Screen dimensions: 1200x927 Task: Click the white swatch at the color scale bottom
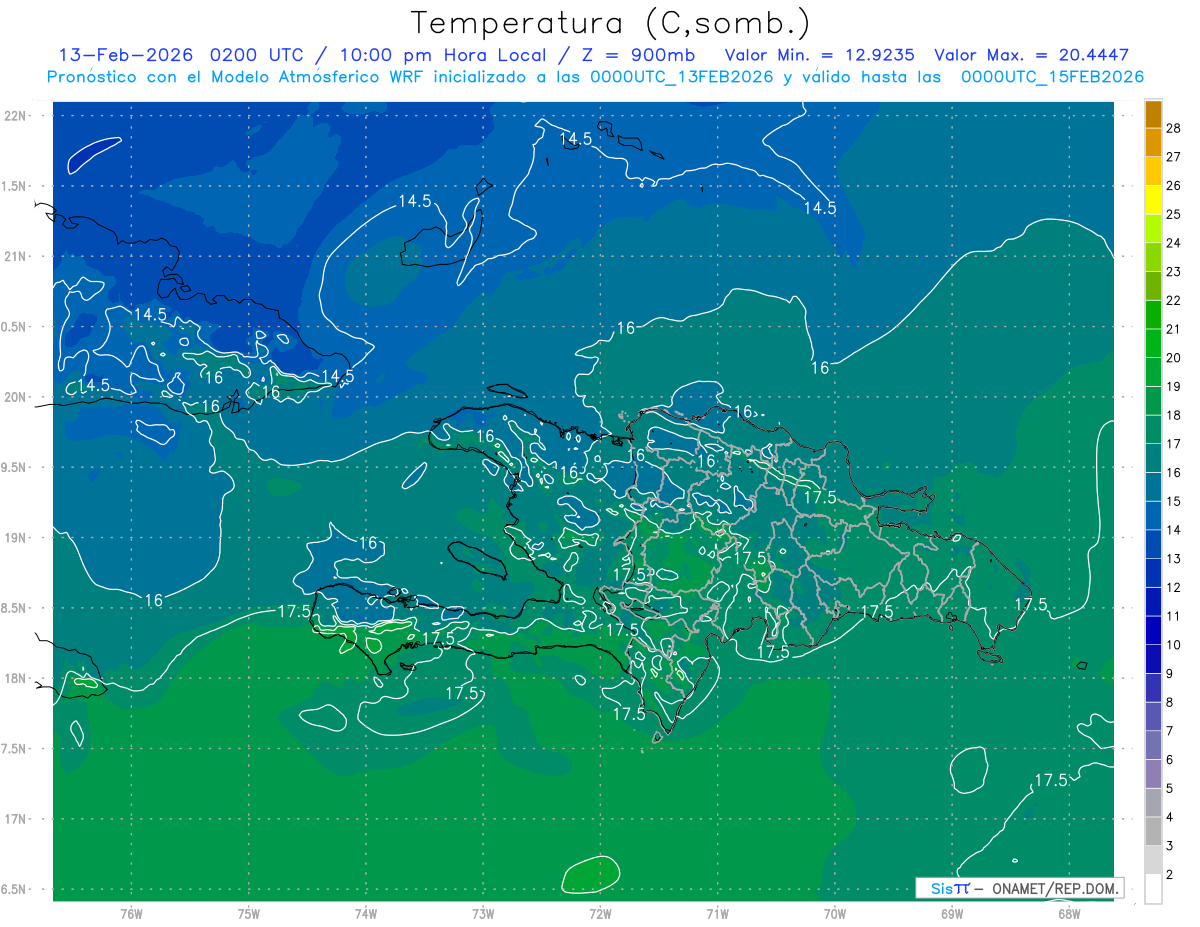coord(1153,889)
